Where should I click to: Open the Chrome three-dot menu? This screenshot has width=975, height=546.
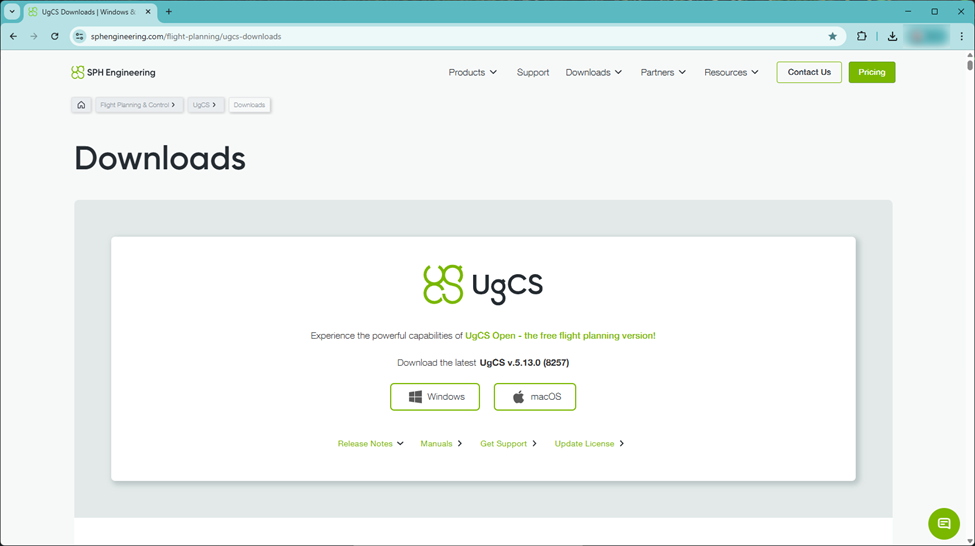[961, 36]
